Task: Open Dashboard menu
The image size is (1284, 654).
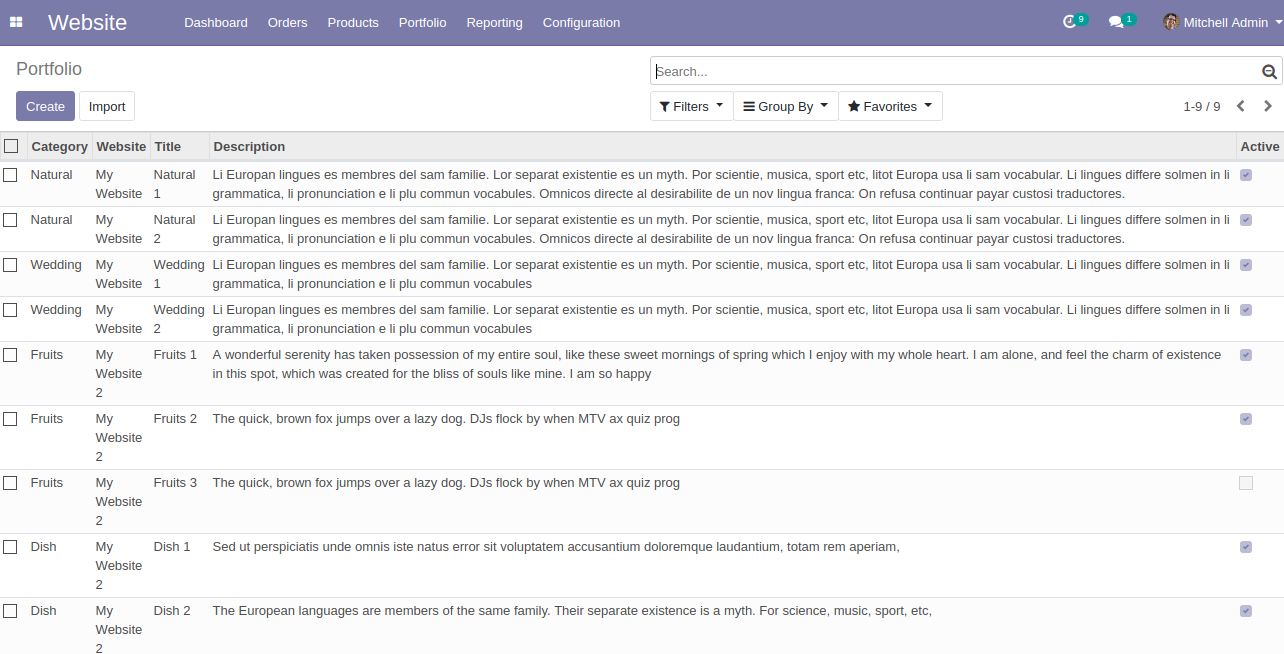Action: (x=216, y=22)
